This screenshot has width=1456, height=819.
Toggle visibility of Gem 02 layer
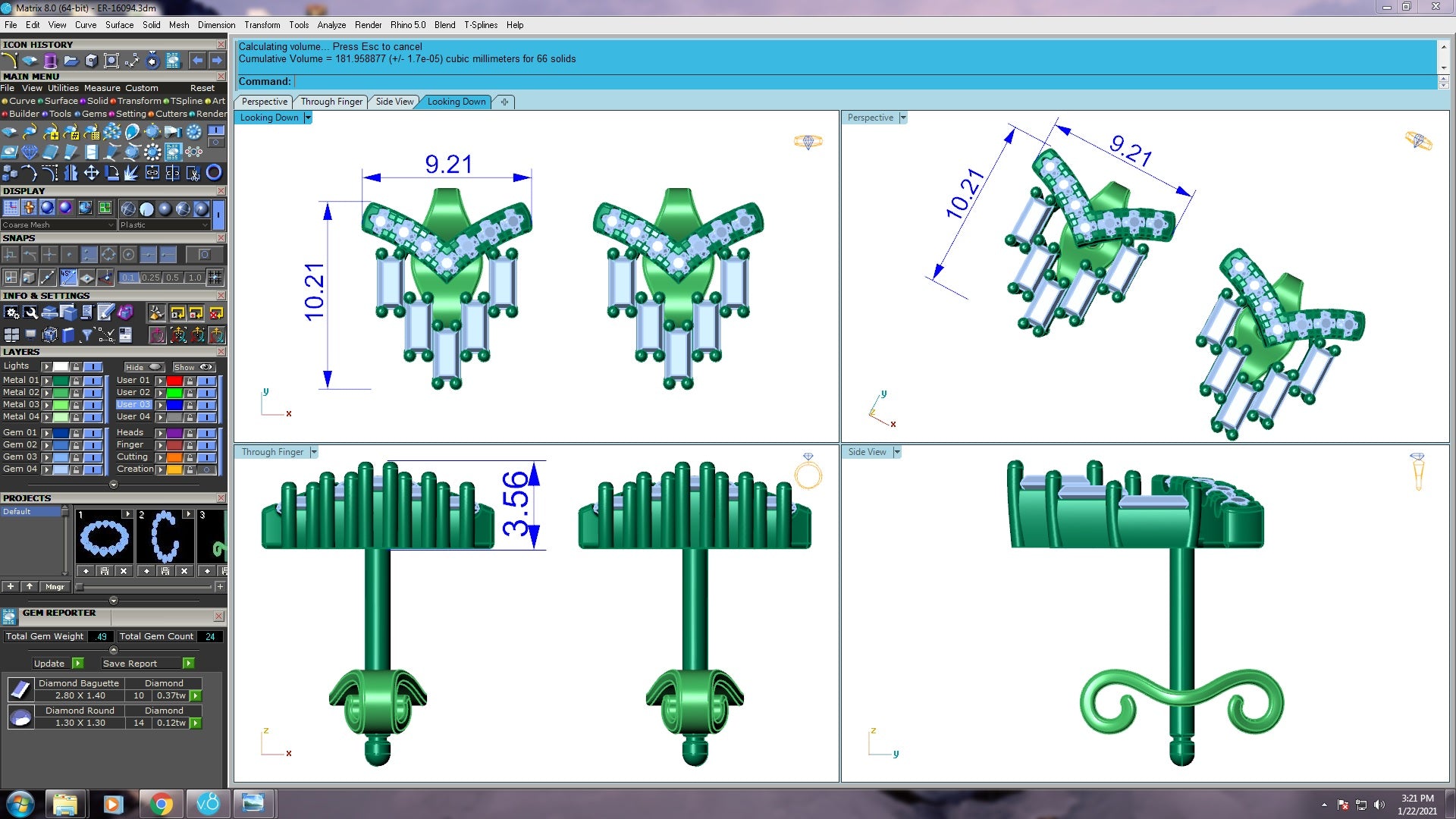click(93, 445)
